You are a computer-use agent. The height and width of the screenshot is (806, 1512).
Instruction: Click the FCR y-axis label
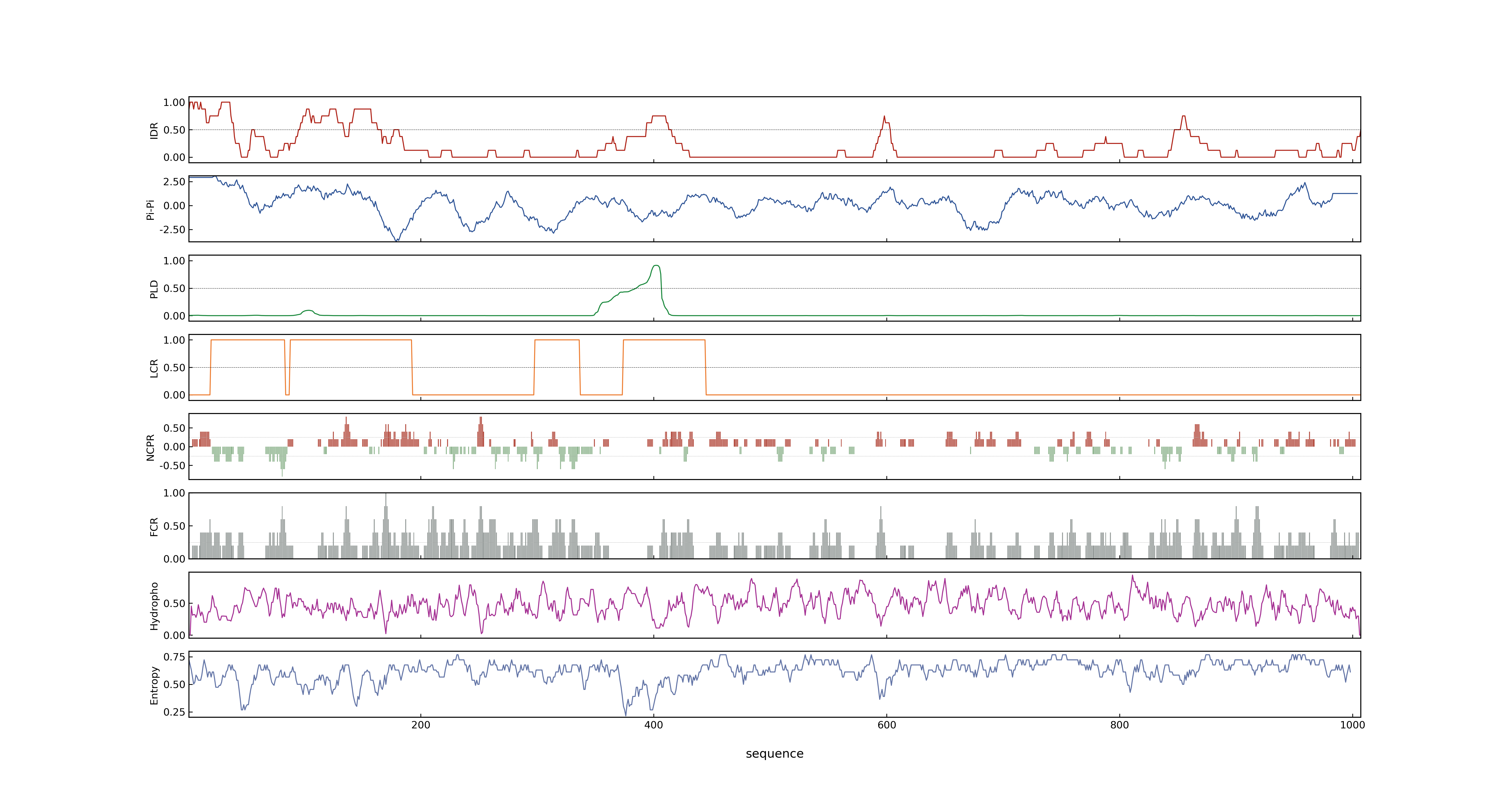click(x=154, y=526)
